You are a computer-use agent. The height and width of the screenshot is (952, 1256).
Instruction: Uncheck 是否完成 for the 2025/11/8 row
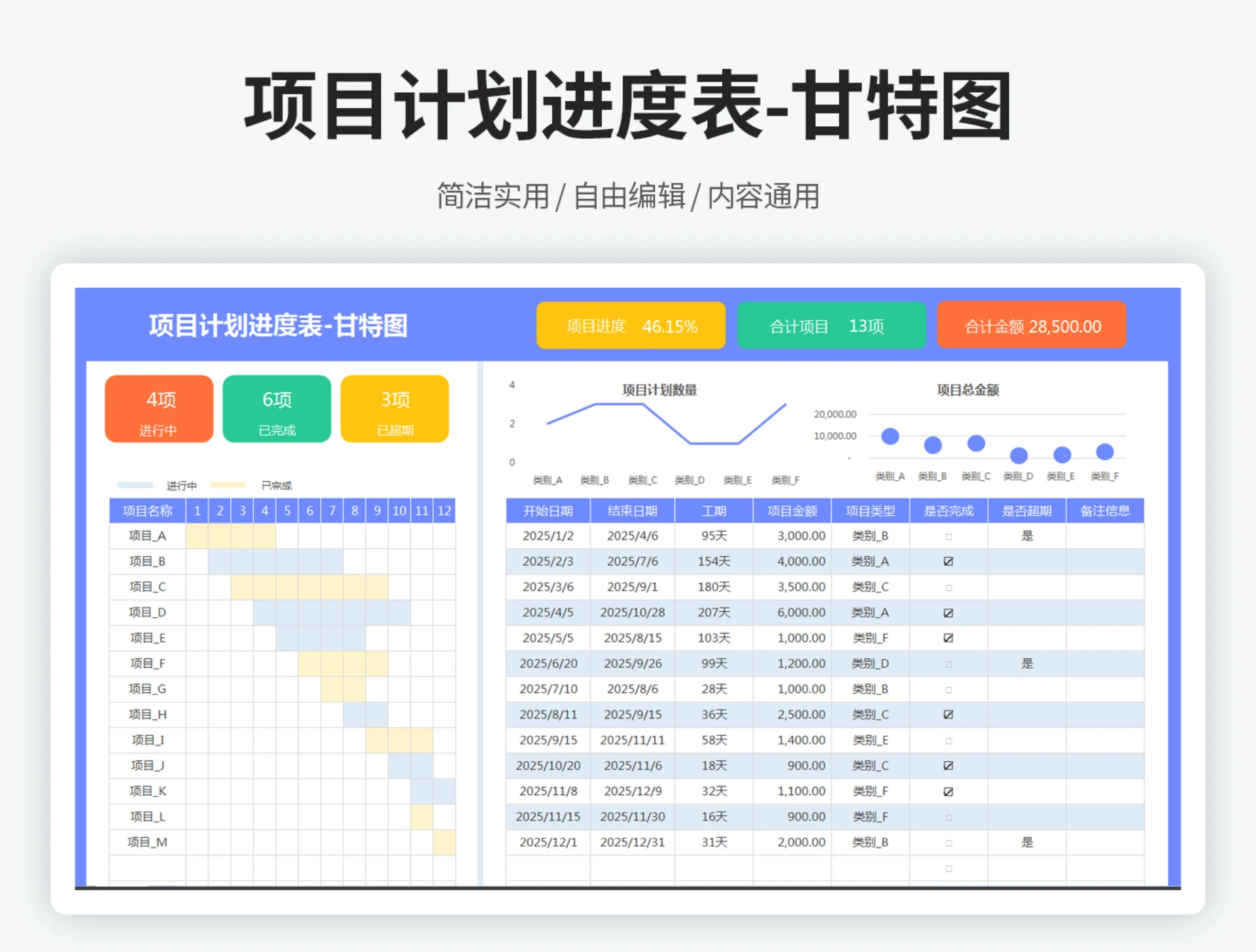pyautogui.click(x=947, y=790)
